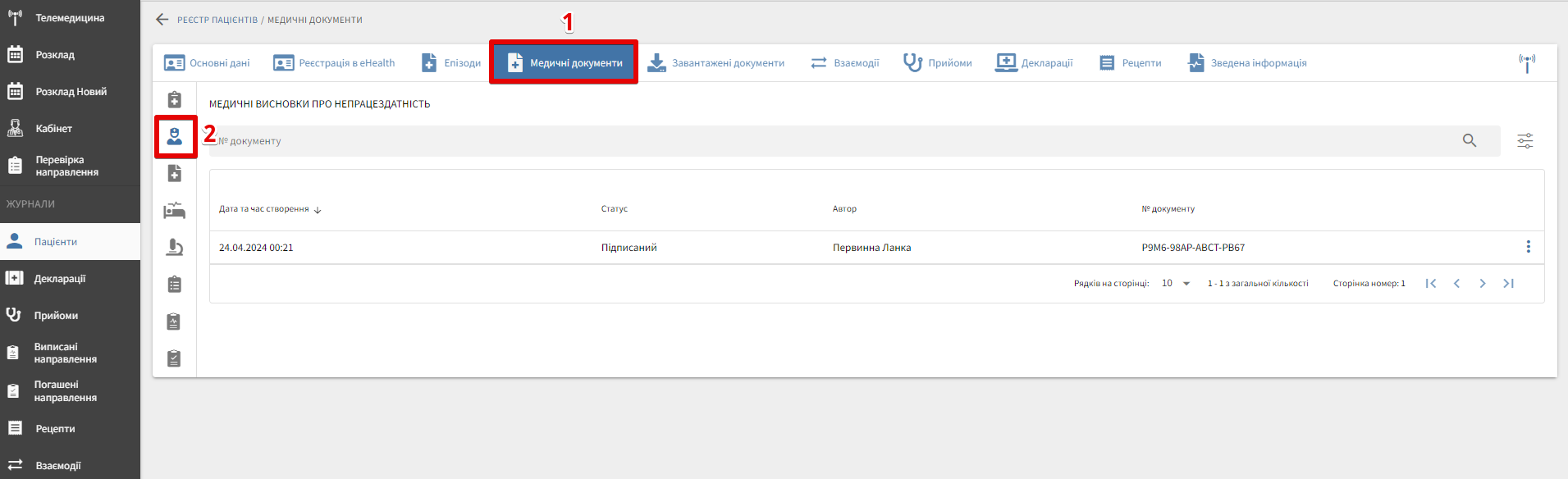Open the Медичні документи tab
Image resolution: width=1568 pixels, height=479 pixels.
(x=565, y=63)
